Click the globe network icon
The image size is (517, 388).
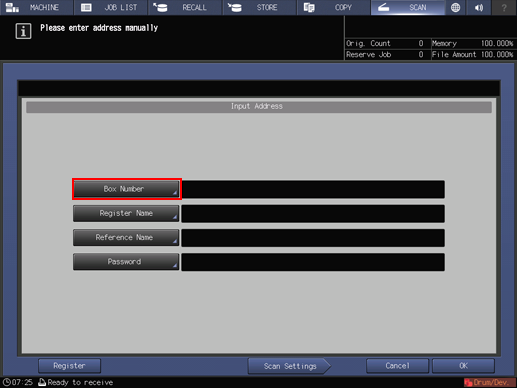coord(455,7)
